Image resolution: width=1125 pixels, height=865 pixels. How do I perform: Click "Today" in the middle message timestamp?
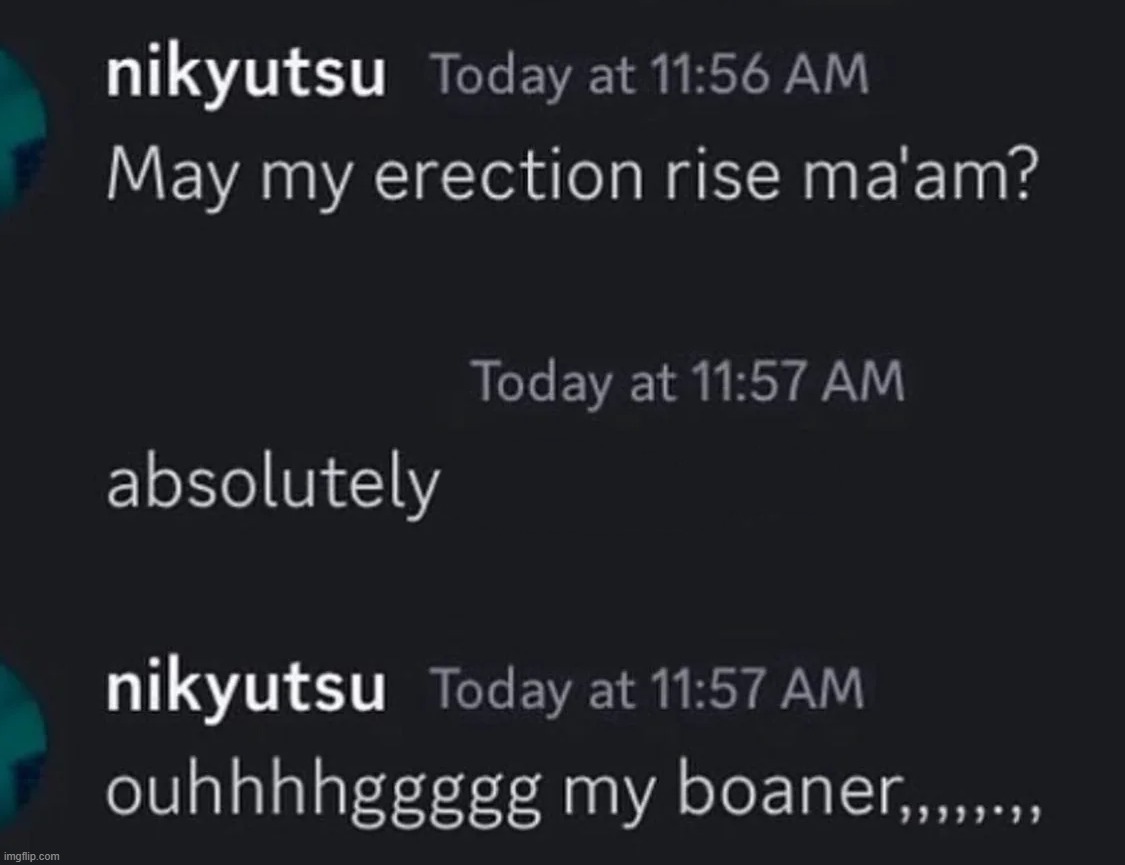544,383
